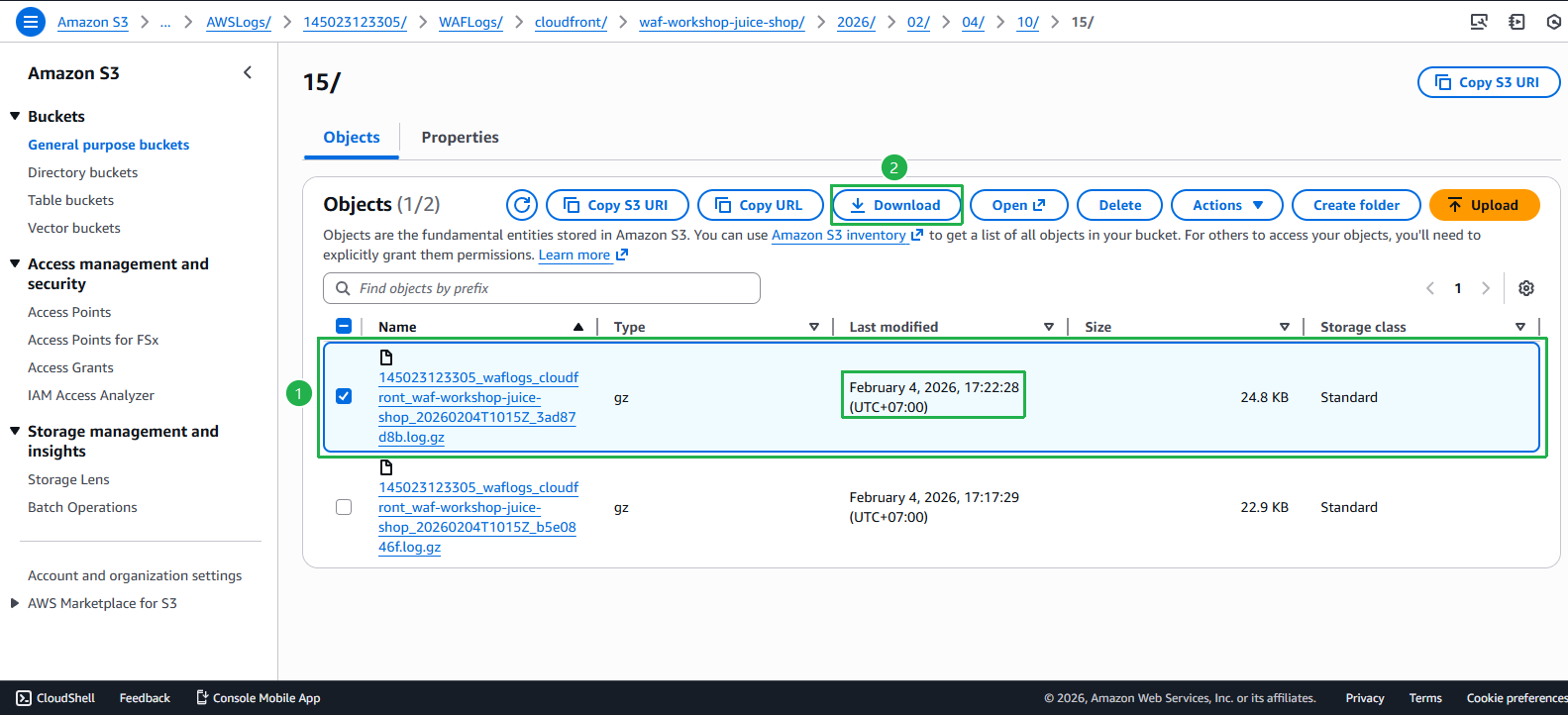The width and height of the screenshot is (1568, 715).
Task: Navigate to Amazon S3 breadcrumb
Action: click(x=93, y=22)
